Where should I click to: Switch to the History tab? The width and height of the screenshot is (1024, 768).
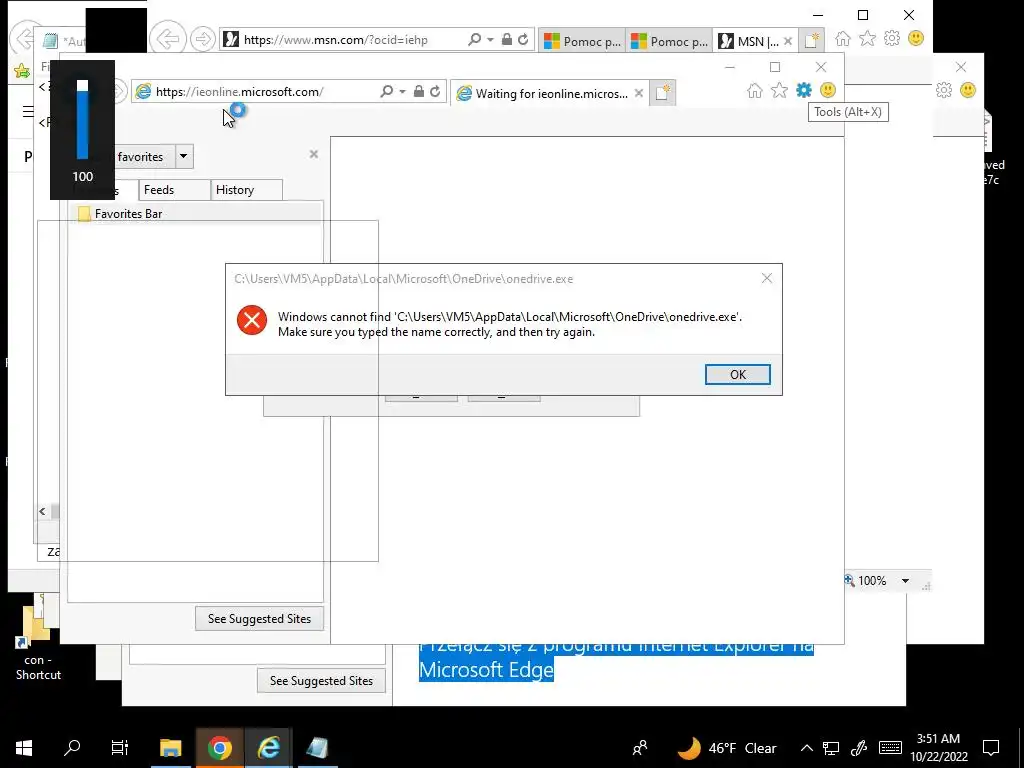click(246, 190)
